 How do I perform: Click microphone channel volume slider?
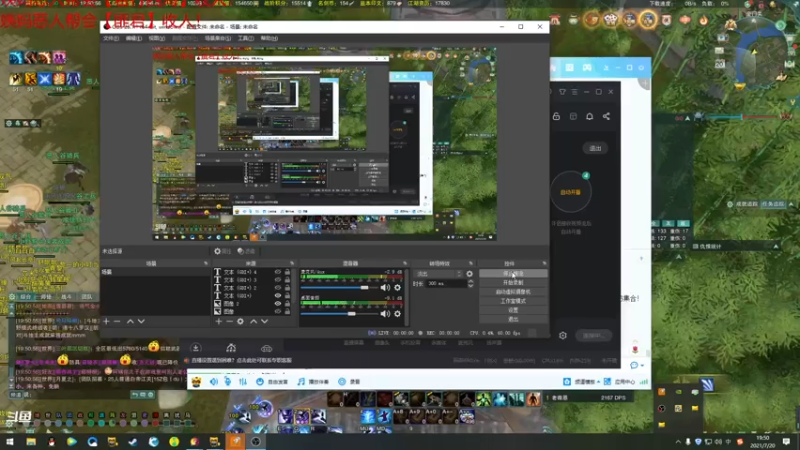pyautogui.click(x=339, y=288)
